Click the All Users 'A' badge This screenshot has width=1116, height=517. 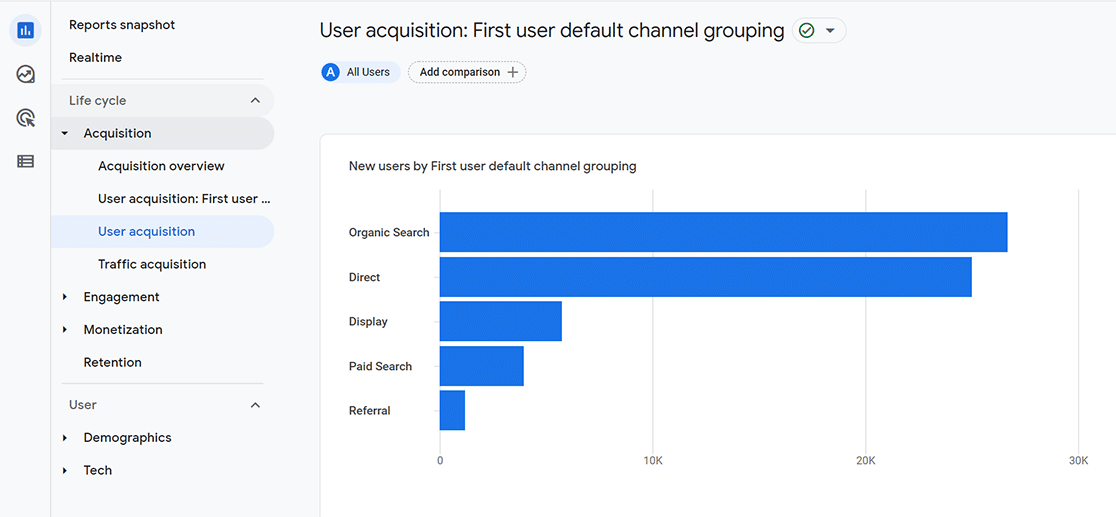[330, 72]
